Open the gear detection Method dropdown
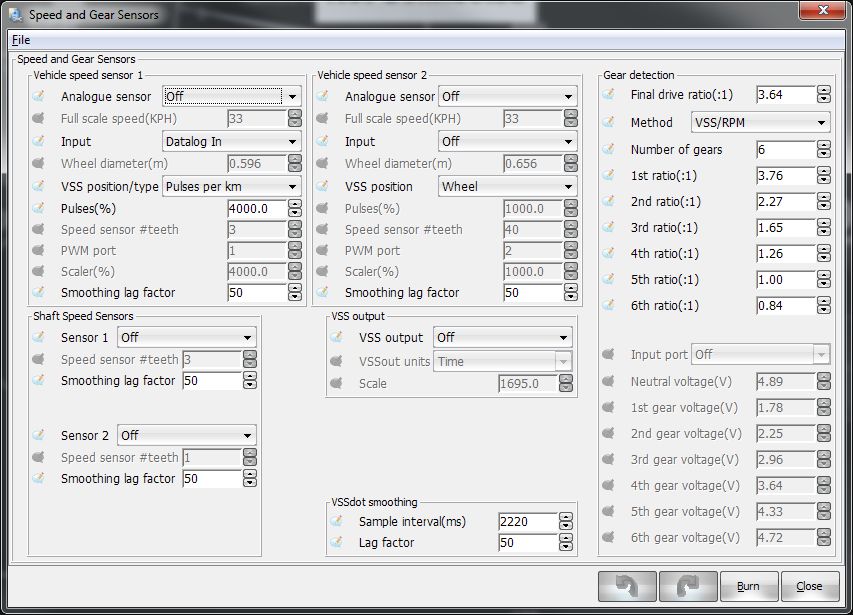The image size is (853, 615). click(760, 123)
